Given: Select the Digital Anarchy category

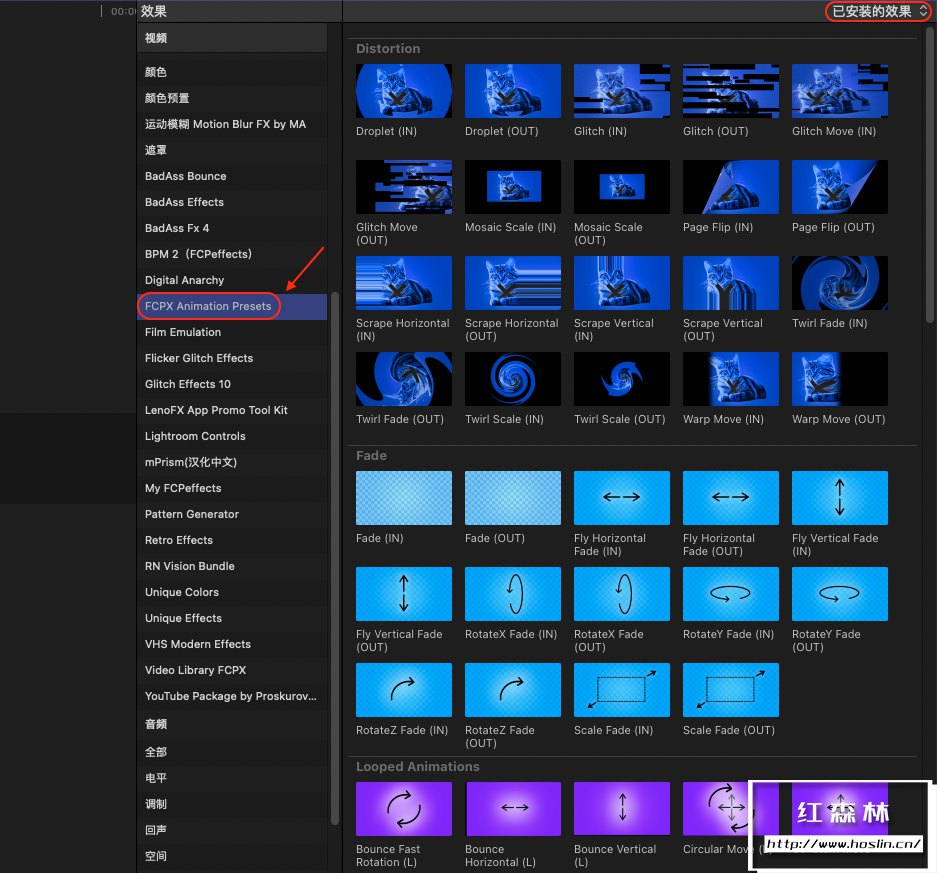Looking at the screenshot, I should [x=232, y=280].
